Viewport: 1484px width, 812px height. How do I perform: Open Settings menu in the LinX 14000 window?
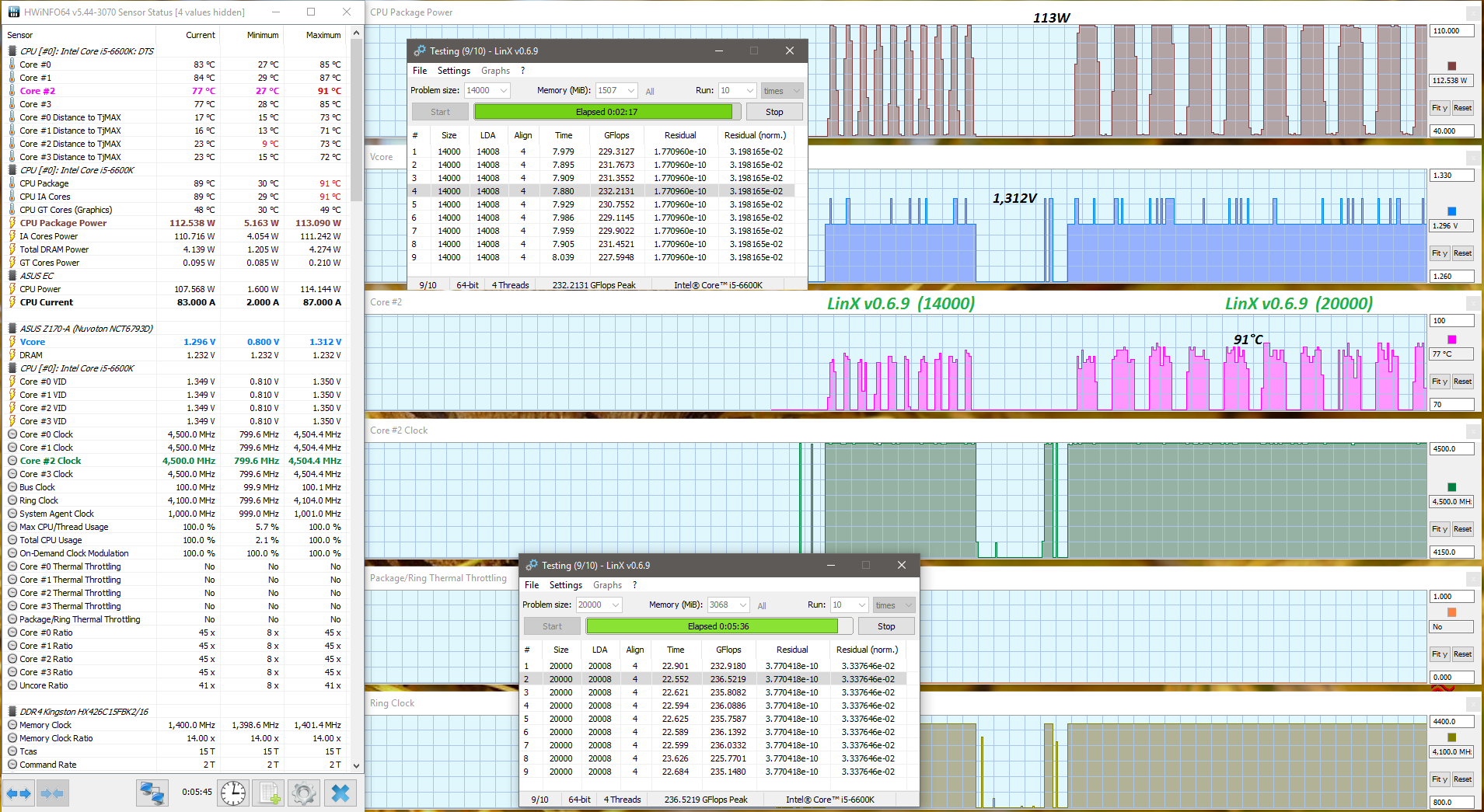[454, 71]
